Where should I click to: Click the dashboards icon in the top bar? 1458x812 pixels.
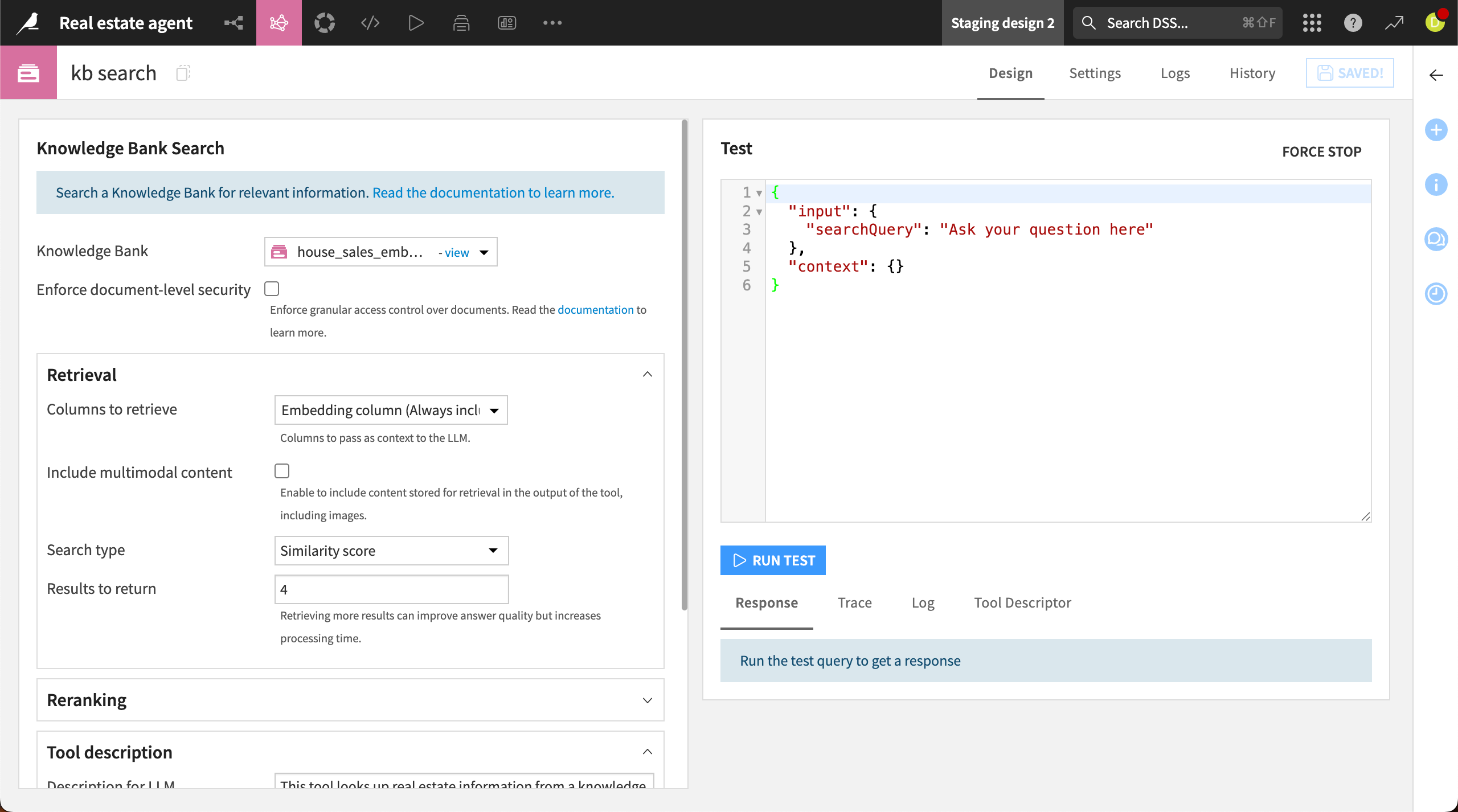click(506, 23)
